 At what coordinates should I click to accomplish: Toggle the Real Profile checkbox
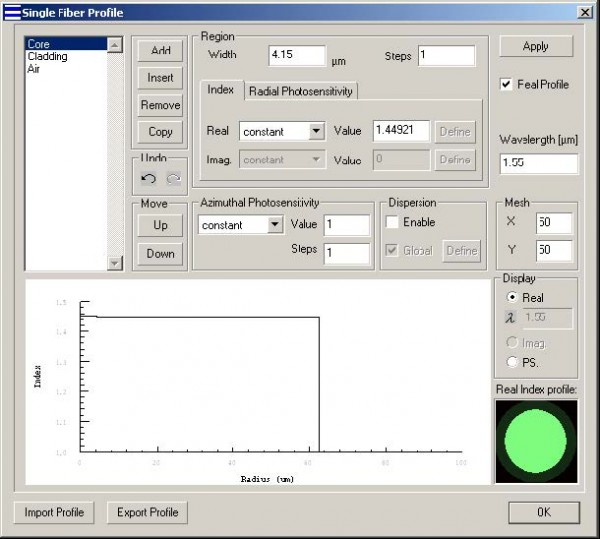point(506,84)
